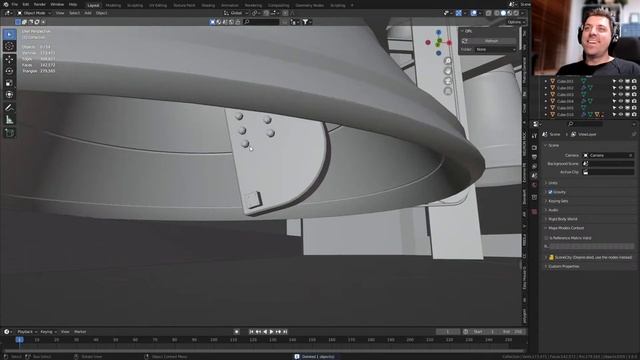The height and width of the screenshot is (360, 640).
Task: Open the viewport Select menu
Action: [x=74, y=13]
